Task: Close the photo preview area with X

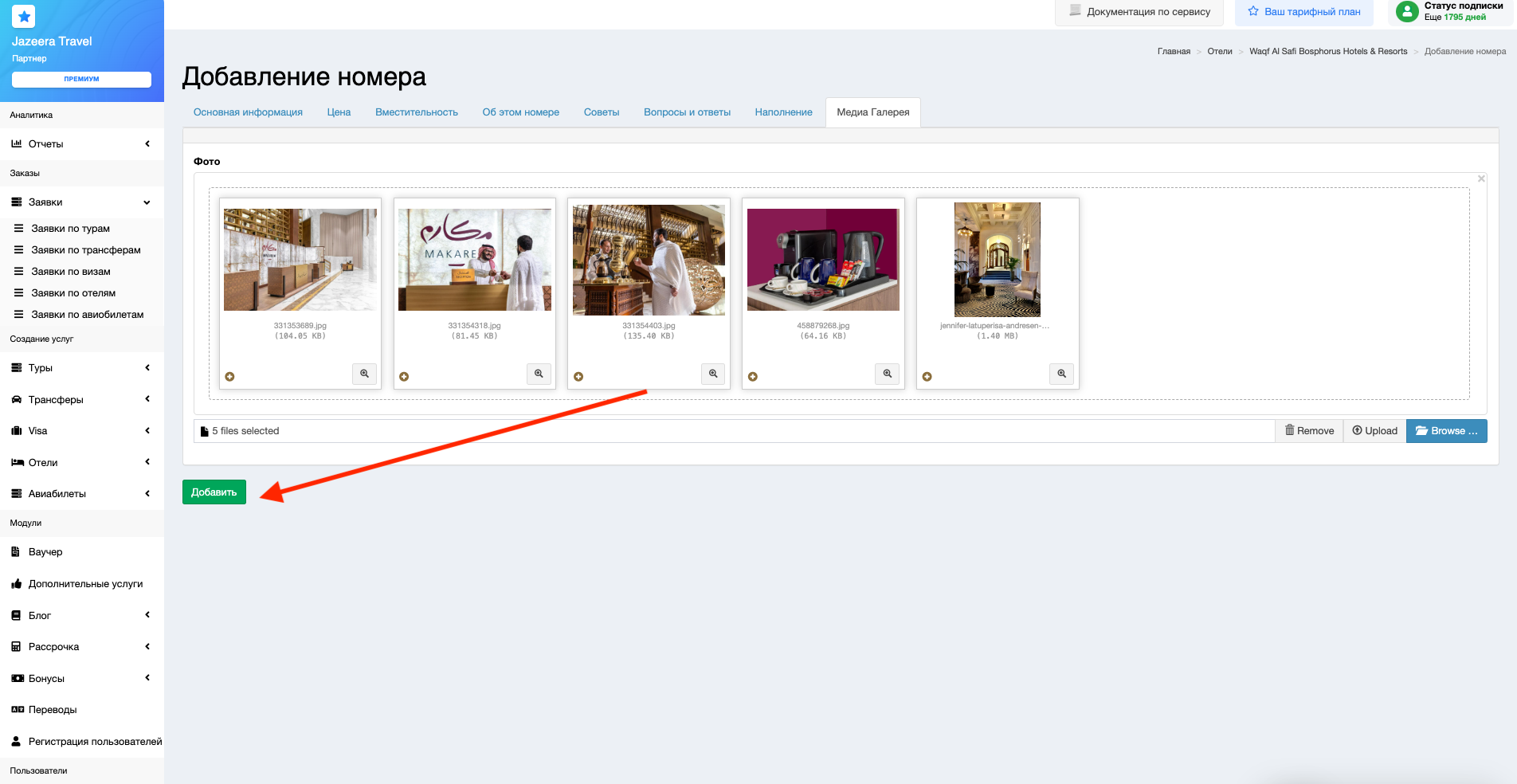Action: (x=1481, y=178)
